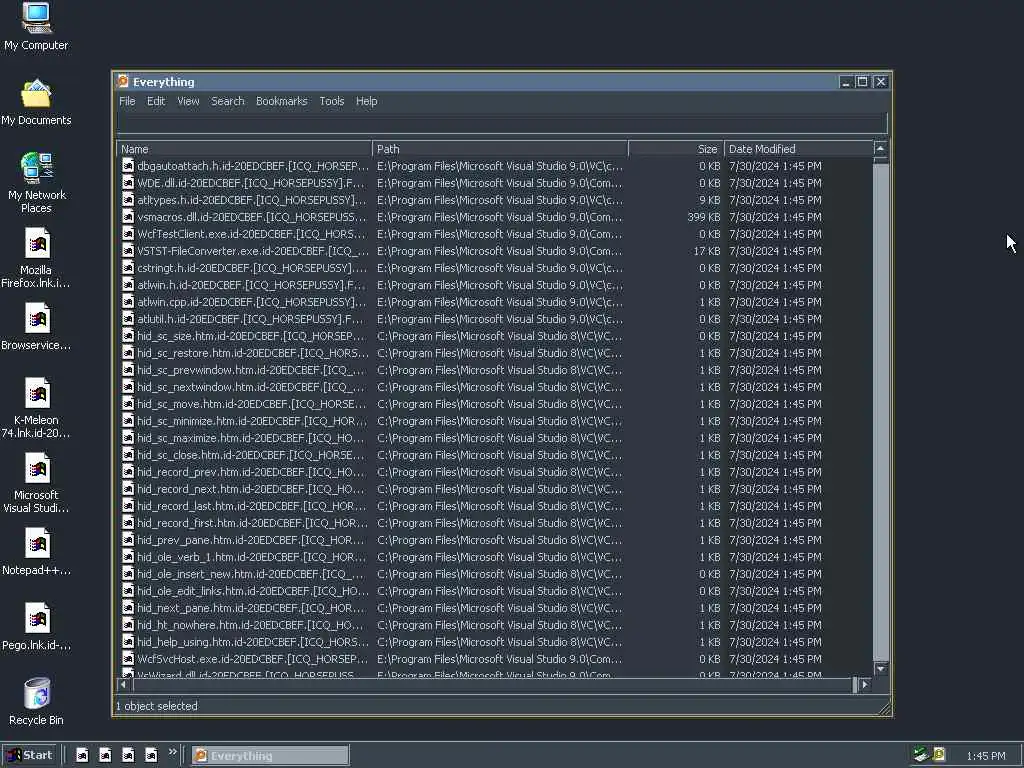The image size is (1024, 768).
Task: Sort results by Path column header
Action: [x=500, y=149]
